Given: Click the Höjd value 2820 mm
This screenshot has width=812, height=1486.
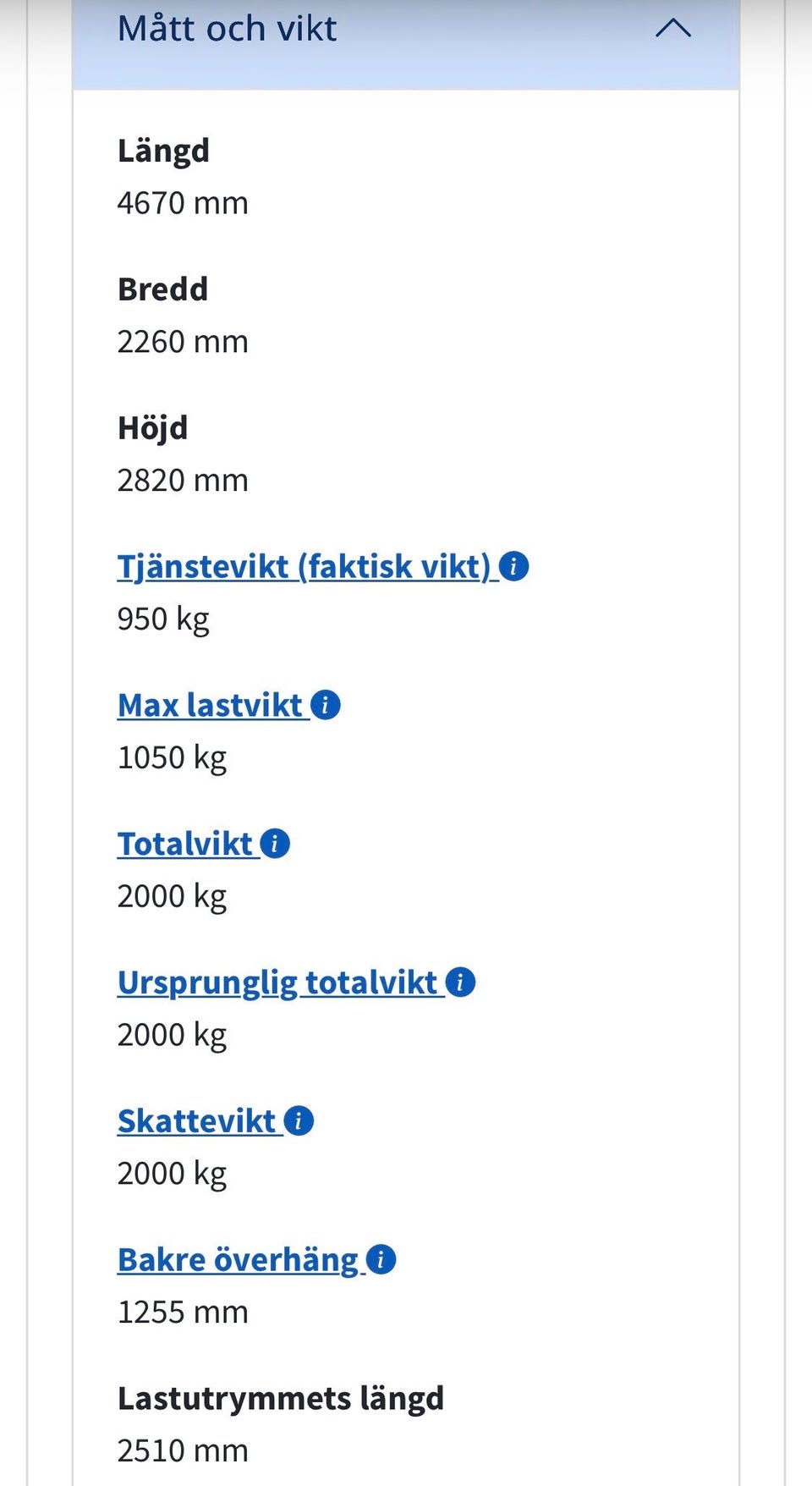Looking at the screenshot, I should 183,481.
